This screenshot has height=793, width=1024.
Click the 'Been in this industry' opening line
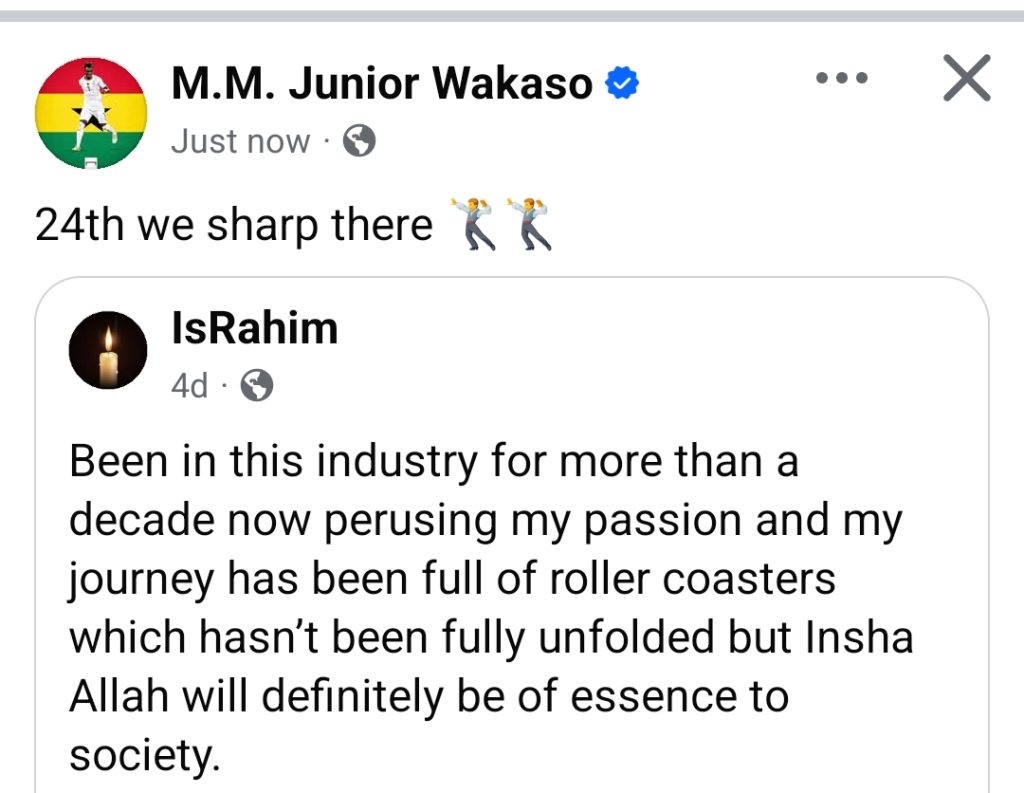click(434, 461)
